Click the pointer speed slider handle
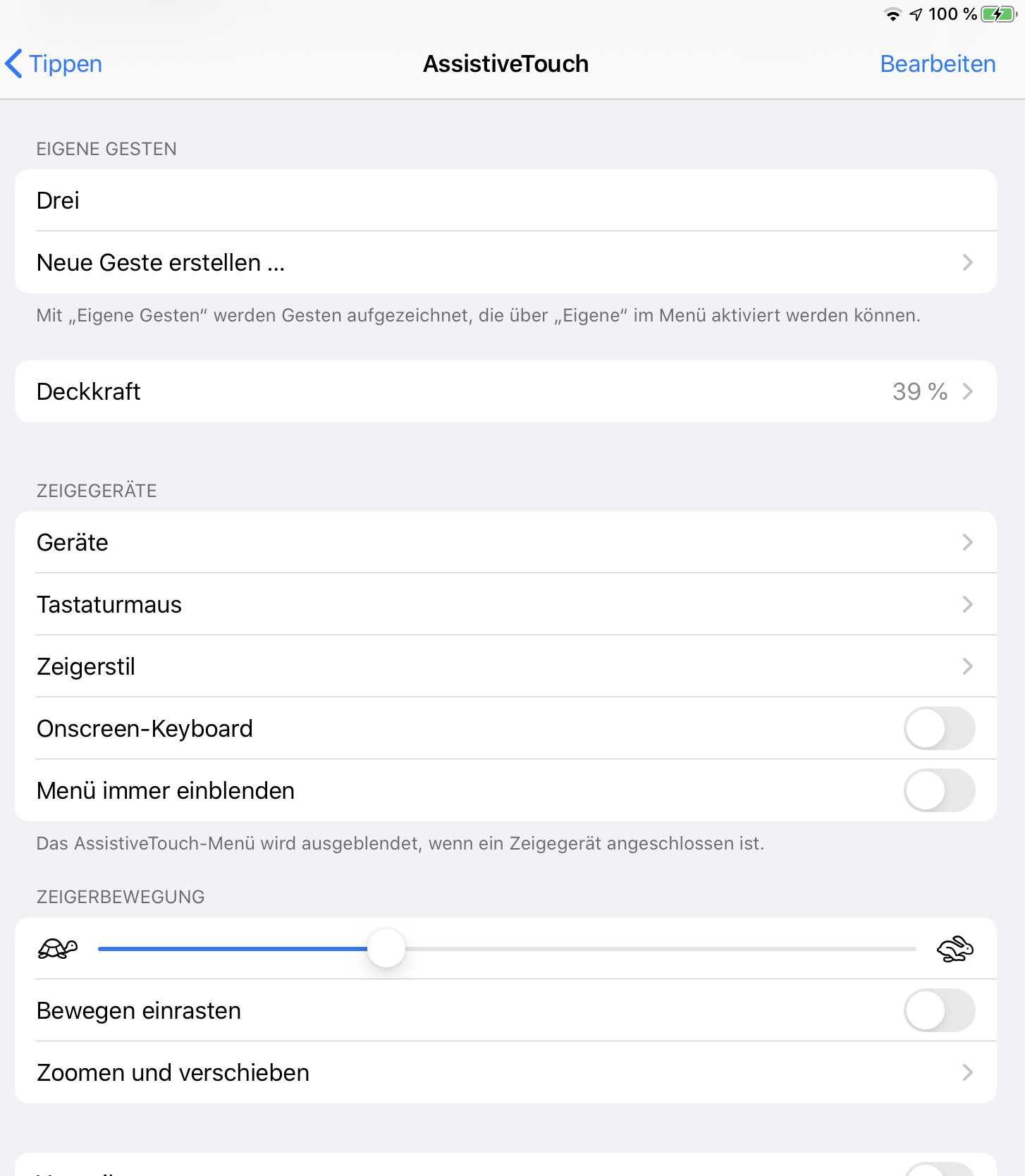 (x=386, y=948)
